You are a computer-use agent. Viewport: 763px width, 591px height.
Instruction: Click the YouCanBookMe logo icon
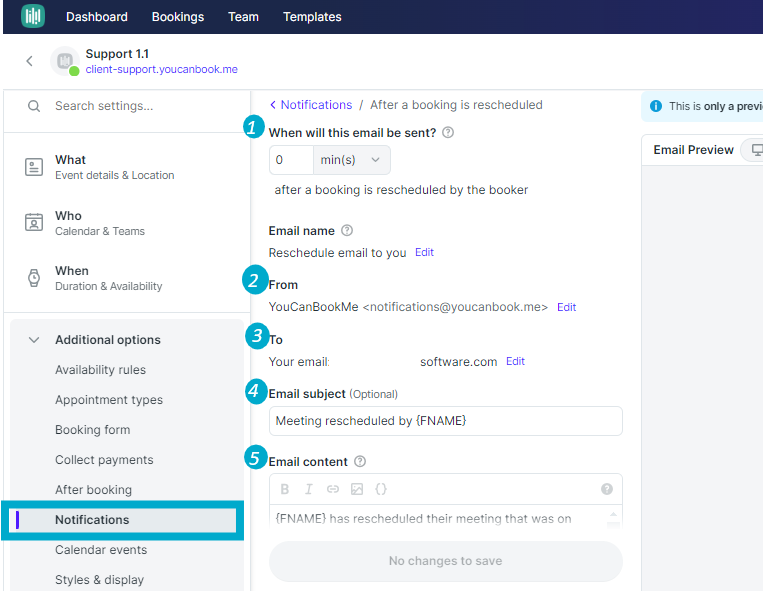point(33,16)
